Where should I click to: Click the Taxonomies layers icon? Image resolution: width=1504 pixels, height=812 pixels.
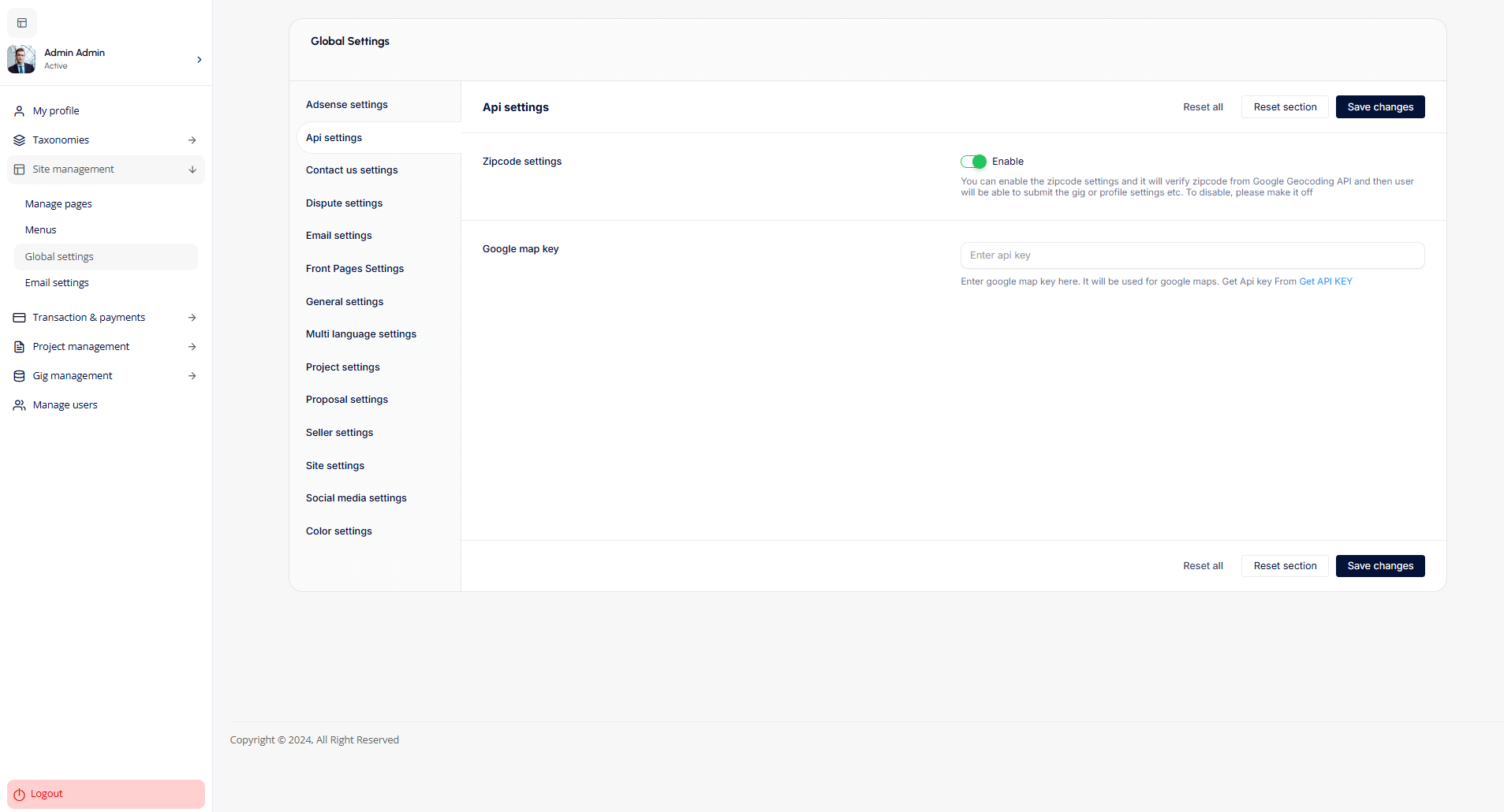20,140
